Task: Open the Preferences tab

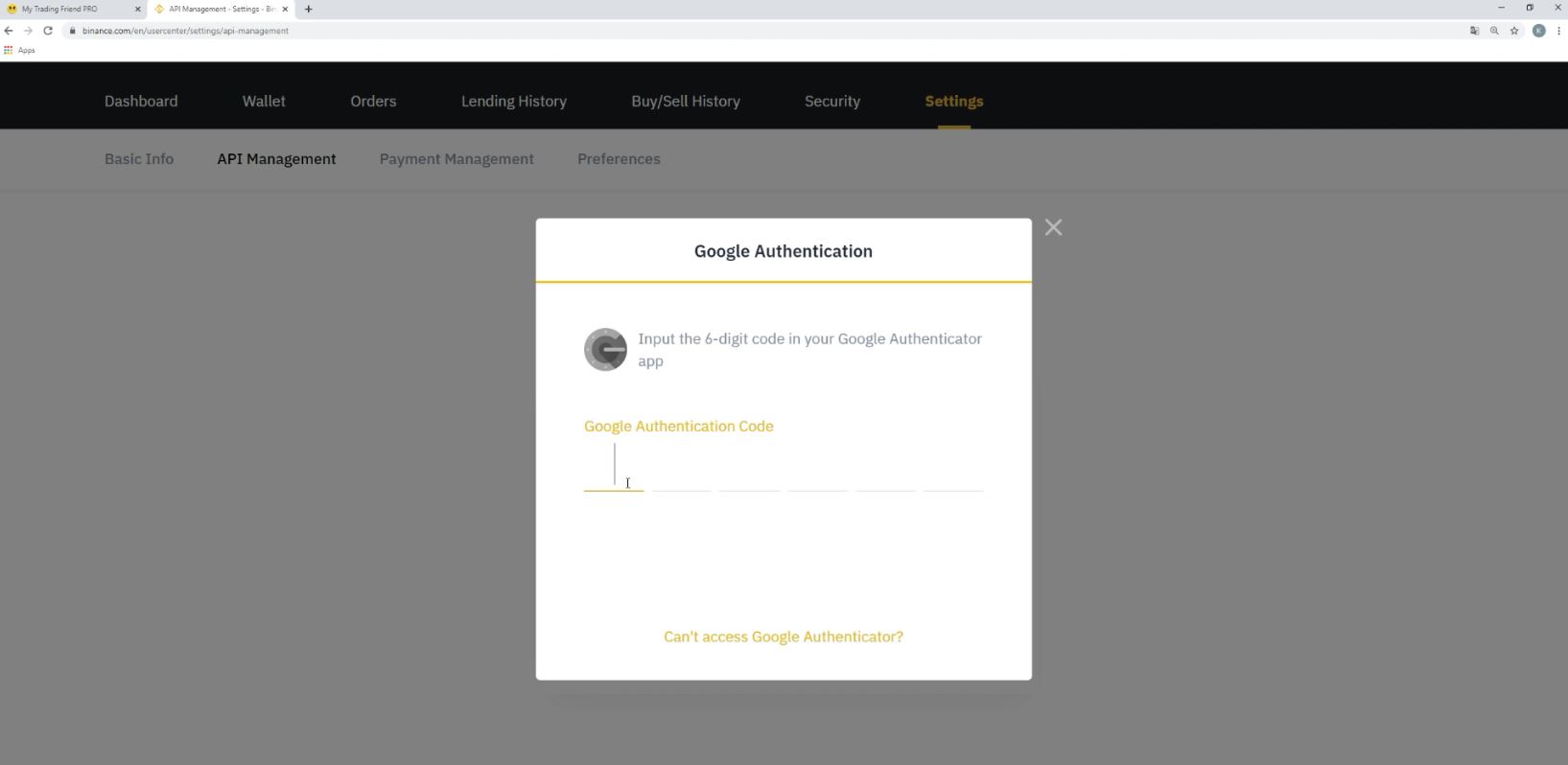Action: pyautogui.click(x=619, y=159)
